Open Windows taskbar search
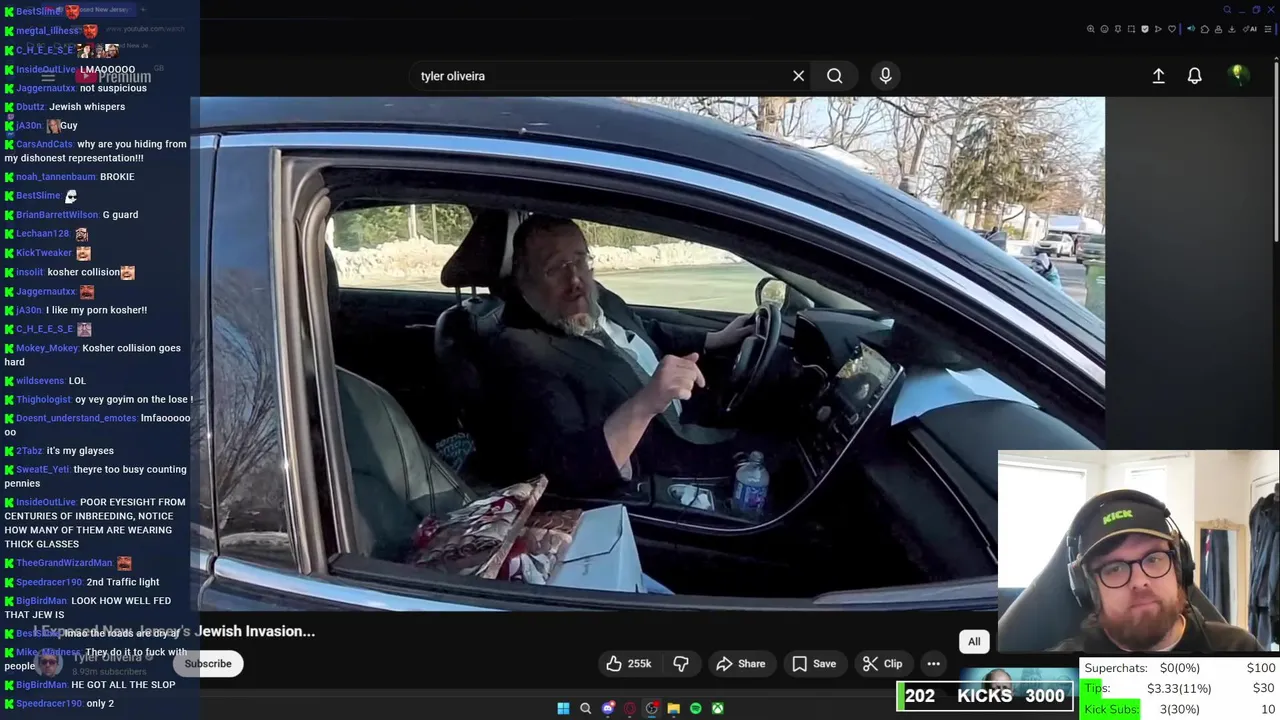The width and height of the screenshot is (1280, 720). pos(585,708)
